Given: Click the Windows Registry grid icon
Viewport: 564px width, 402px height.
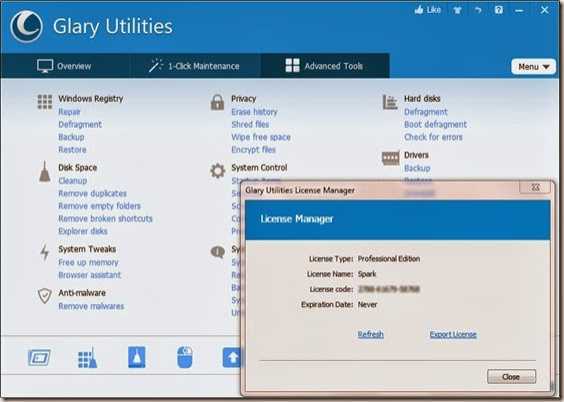Looking at the screenshot, I should (45, 102).
